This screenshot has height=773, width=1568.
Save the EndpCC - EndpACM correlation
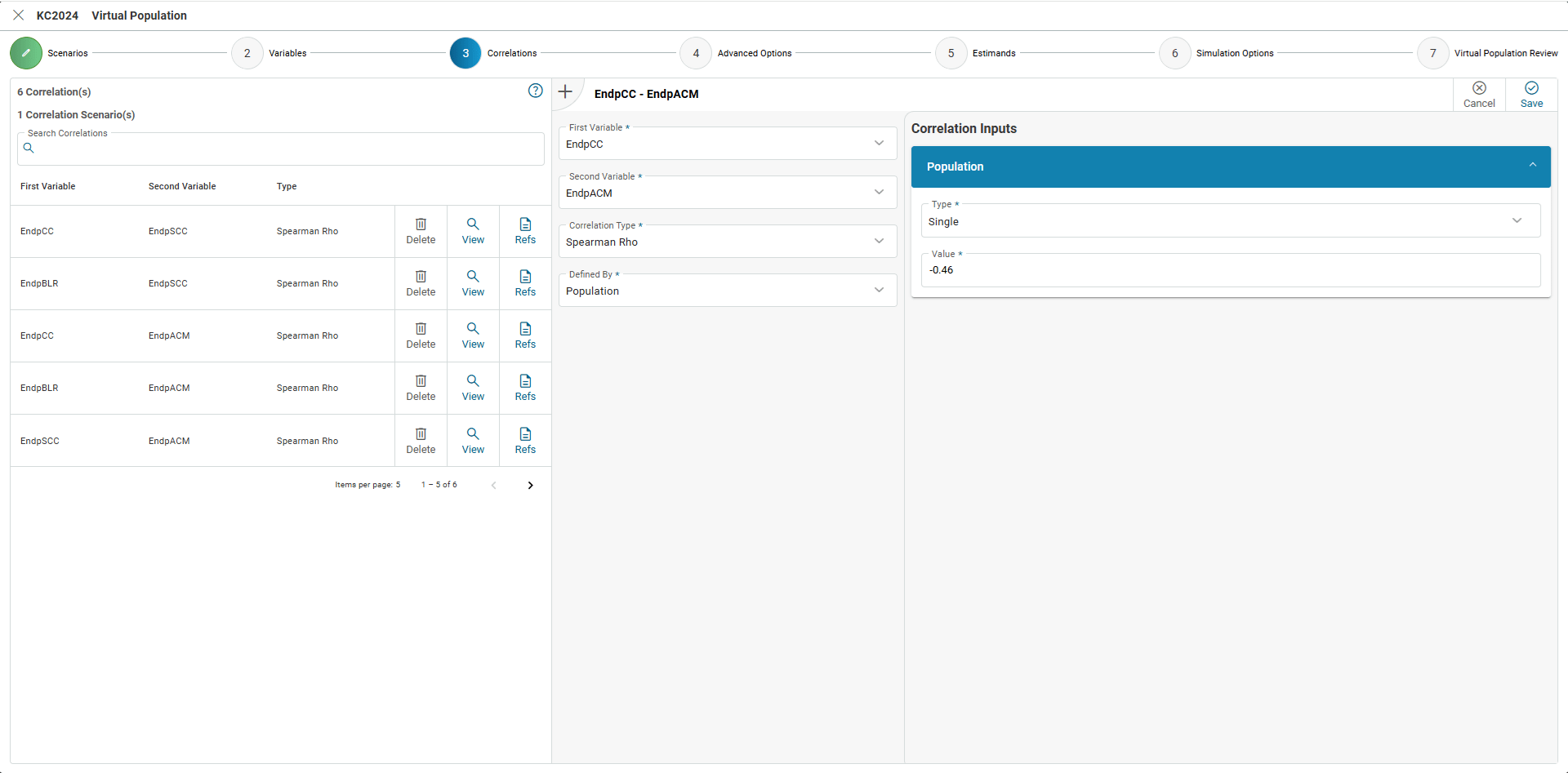point(1531,95)
